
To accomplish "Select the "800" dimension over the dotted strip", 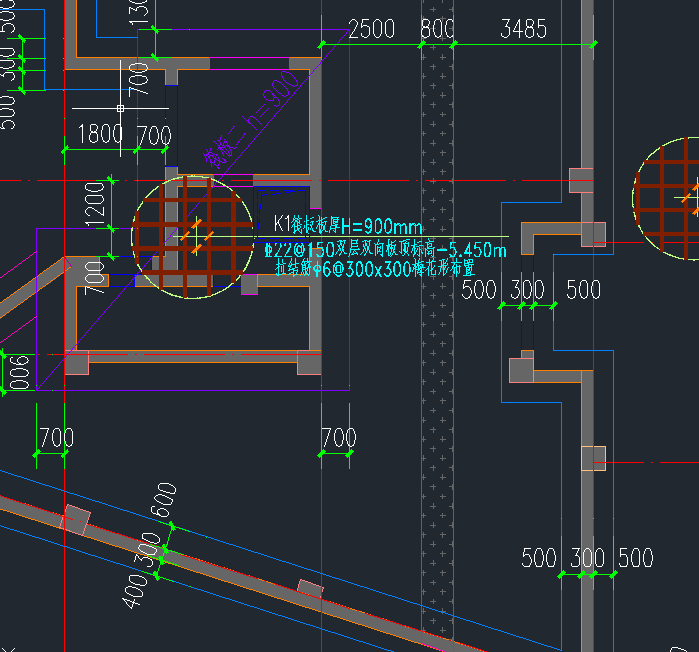I will pyautogui.click(x=437, y=29).
